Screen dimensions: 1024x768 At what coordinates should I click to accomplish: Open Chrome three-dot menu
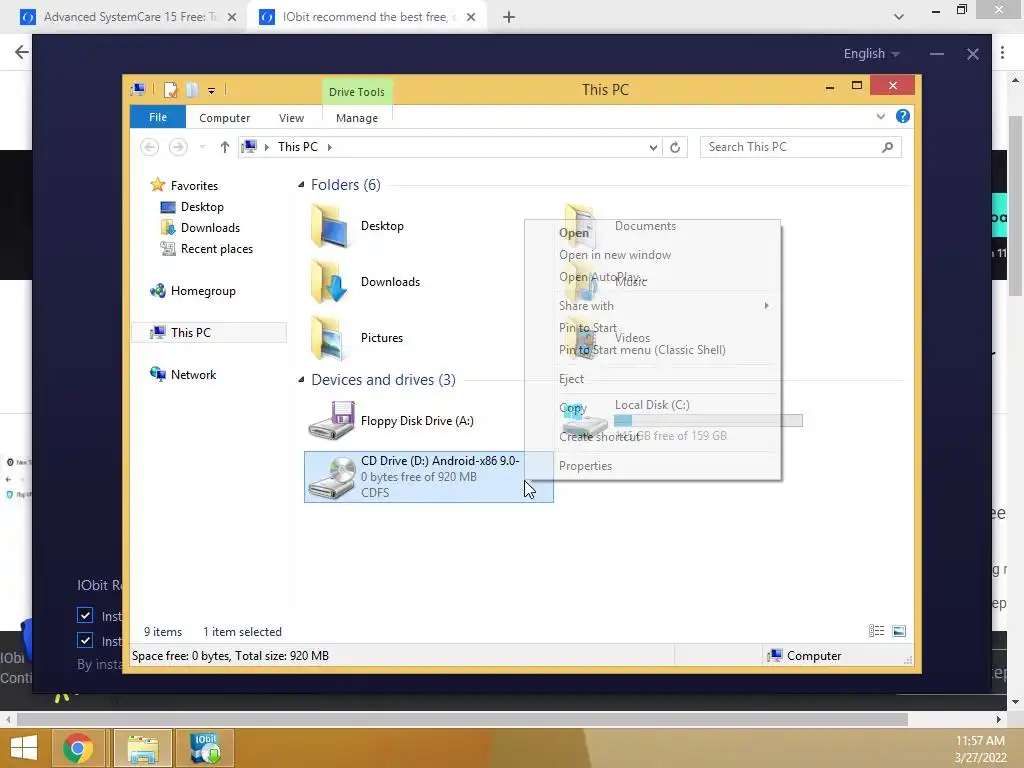point(1002,53)
